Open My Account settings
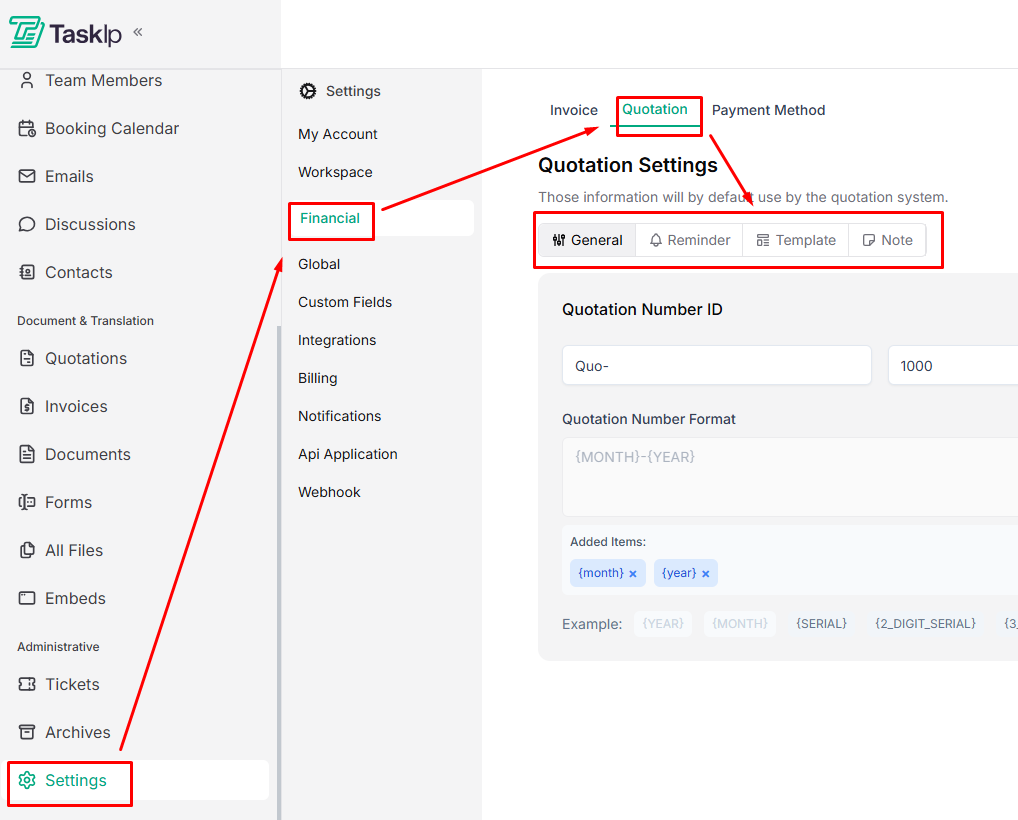This screenshot has height=820, width=1018. pos(337,134)
